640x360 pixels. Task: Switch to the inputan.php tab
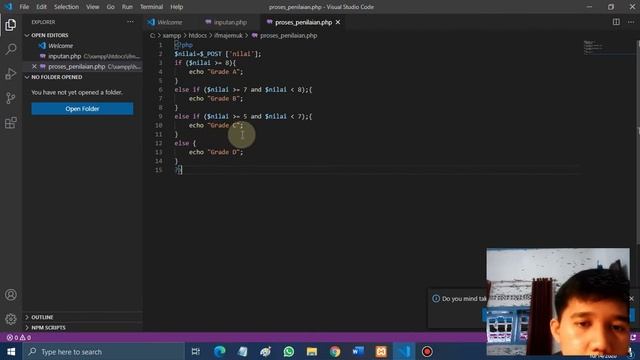(x=230, y=22)
